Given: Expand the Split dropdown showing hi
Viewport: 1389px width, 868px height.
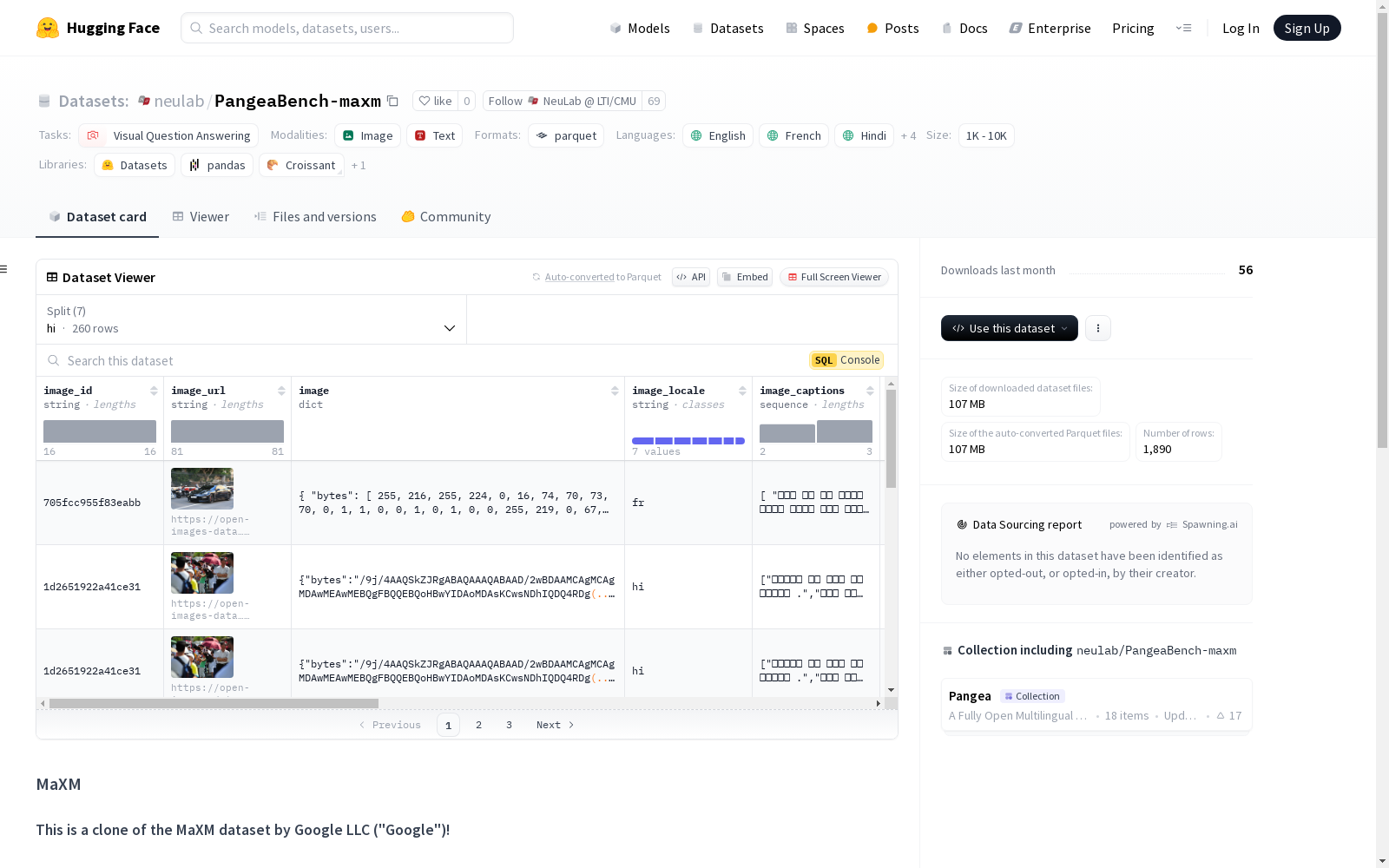Looking at the screenshot, I should pos(251,319).
